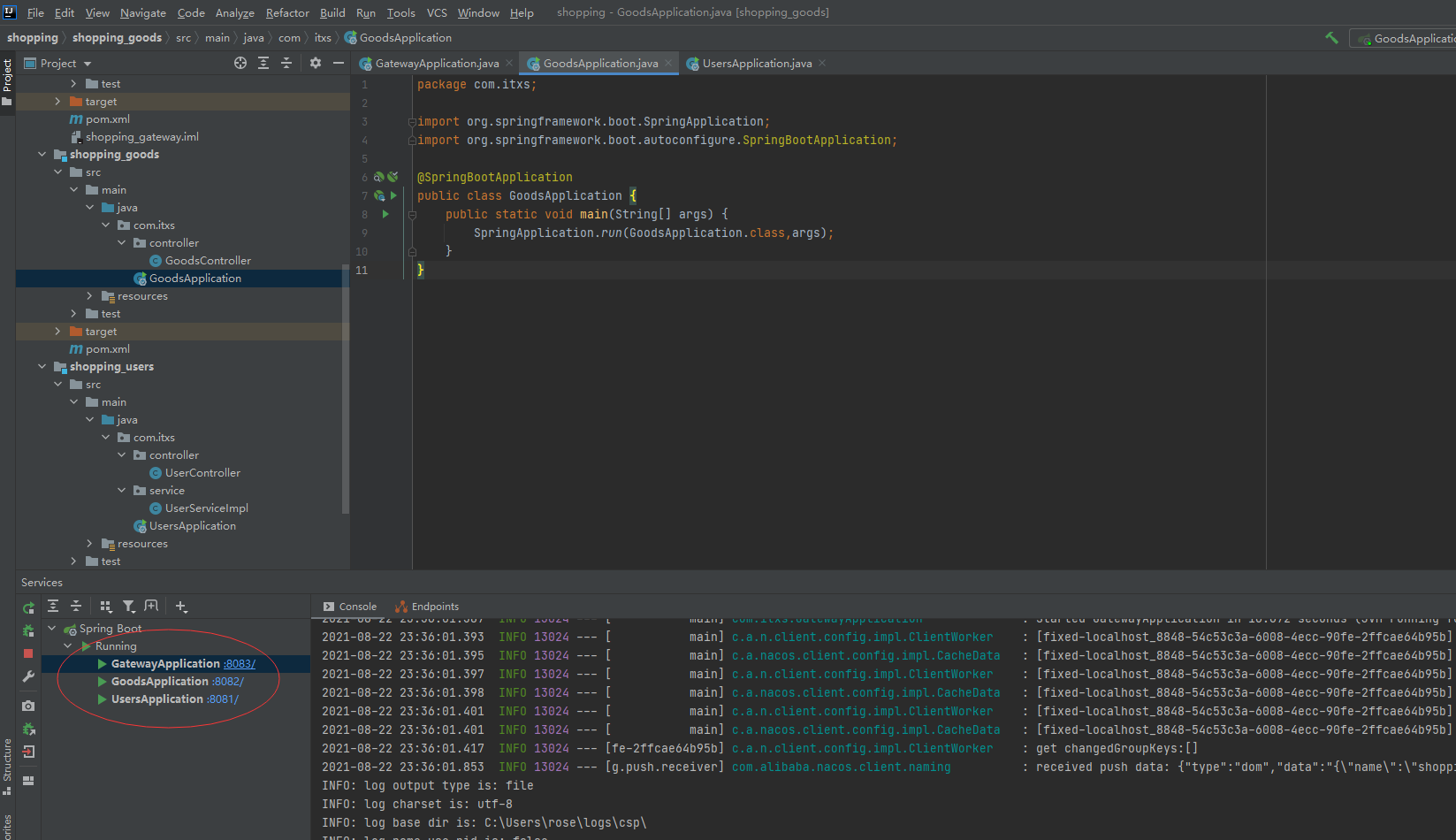Open the Project view dropdown

[x=57, y=63]
